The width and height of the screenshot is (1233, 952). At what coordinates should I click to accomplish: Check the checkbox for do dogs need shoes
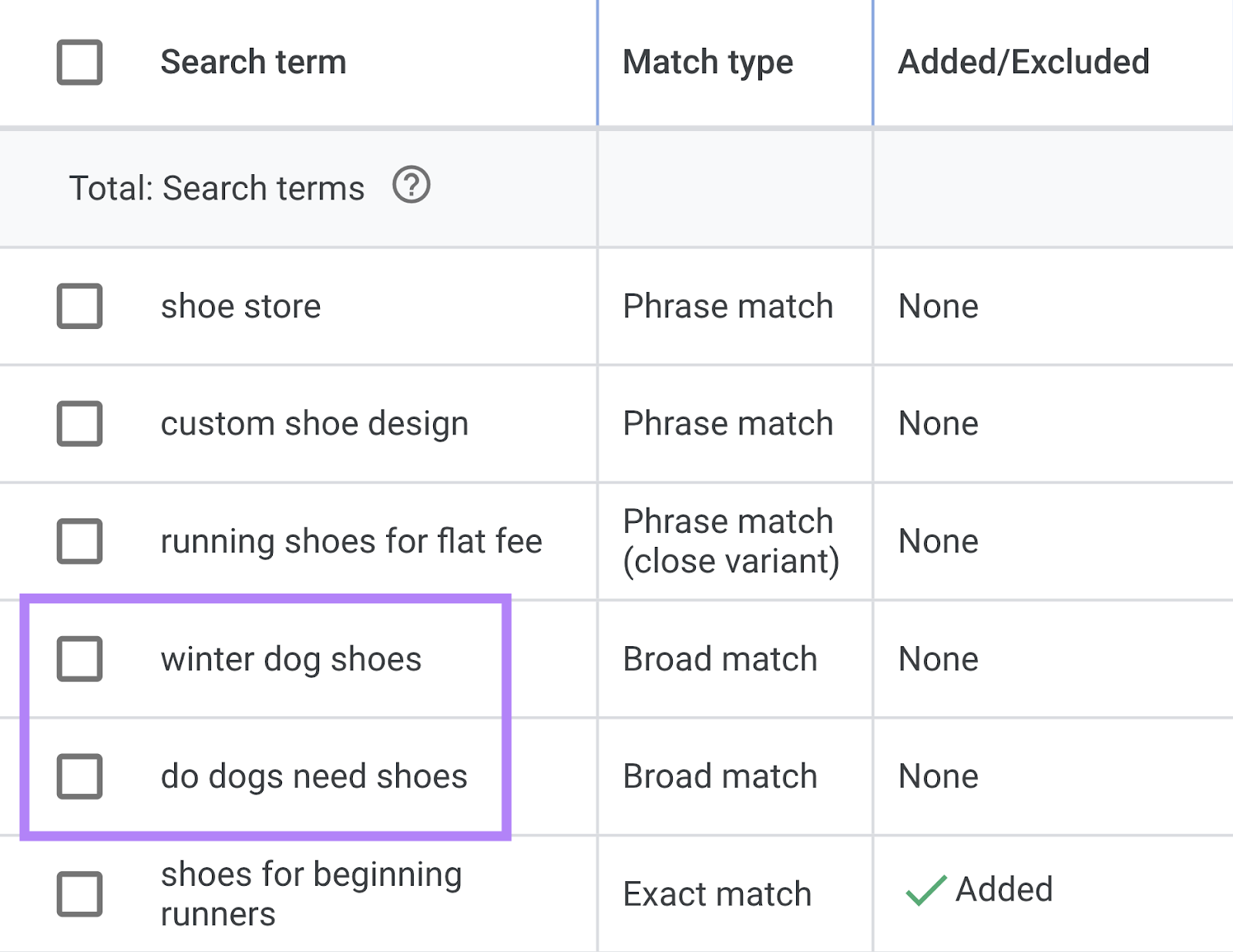[79, 776]
